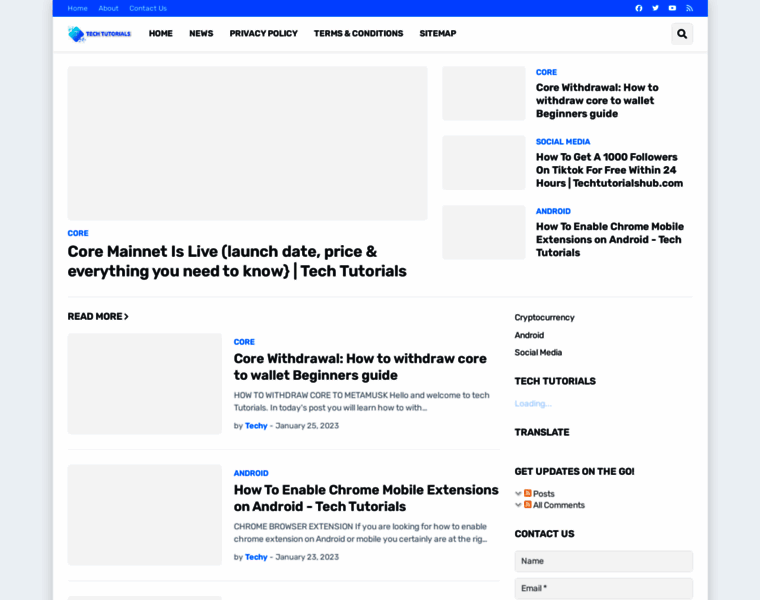The image size is (760, 600).
Task: Click the Loading... text under Tech Tutorials
Action: click(533, 403)
